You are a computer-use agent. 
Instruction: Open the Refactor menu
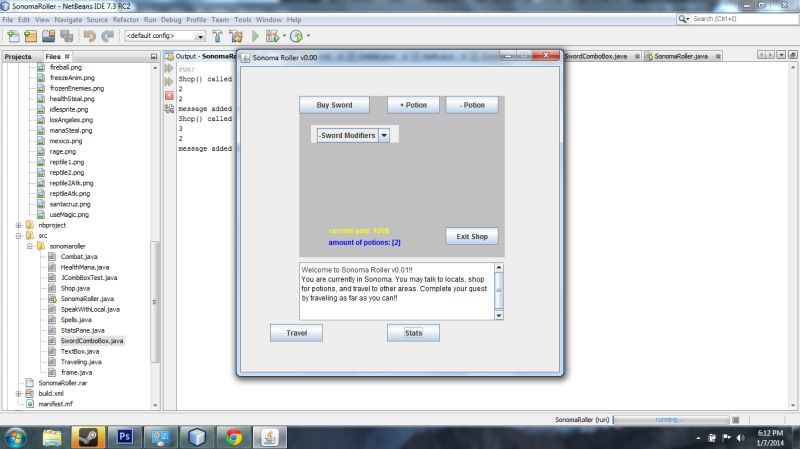(126, 20)
